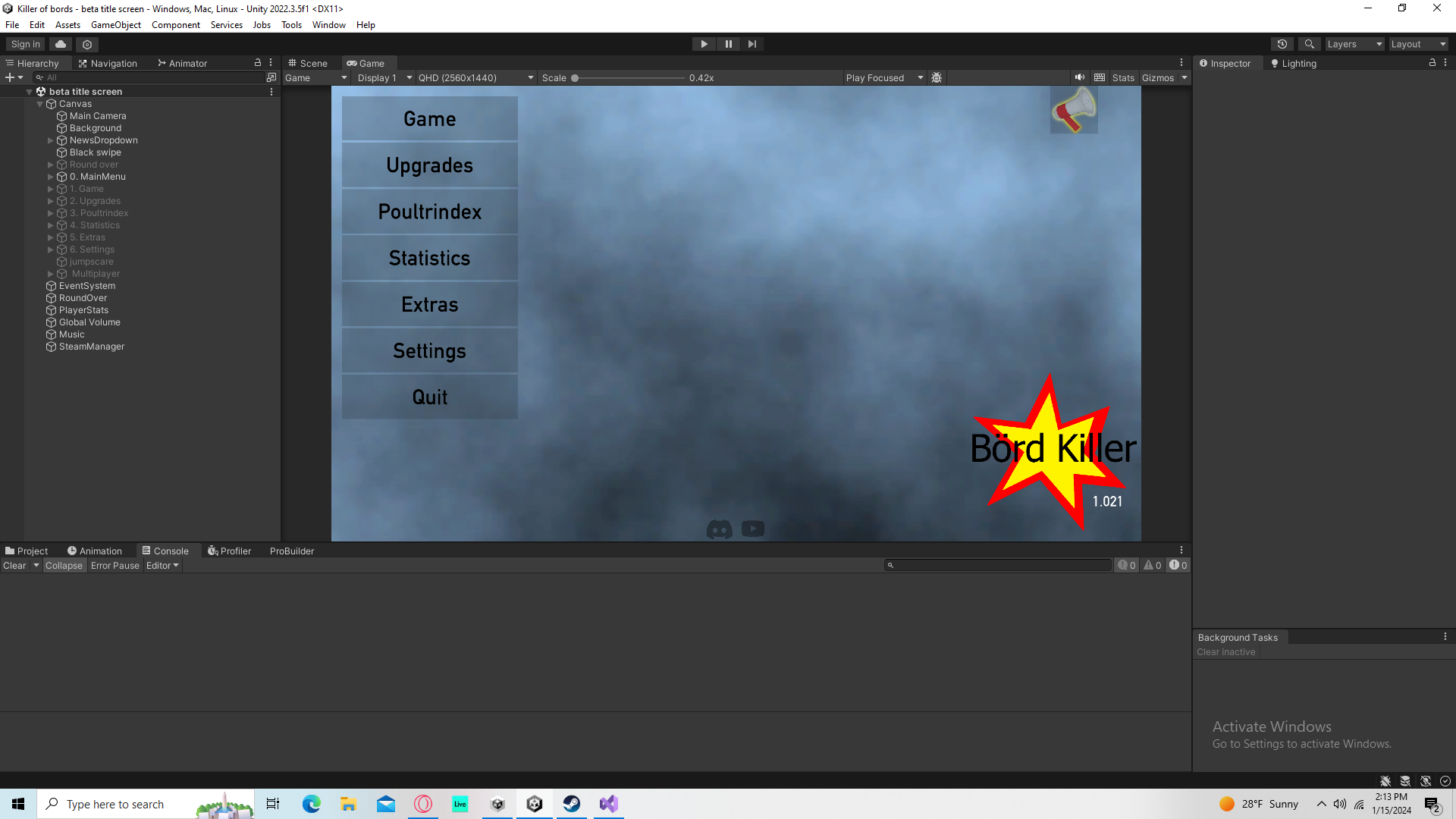Start play mode with the Play button
The height and width of the screenshot is (819, 1456).
pyautogui.click(x=704, y=44)
